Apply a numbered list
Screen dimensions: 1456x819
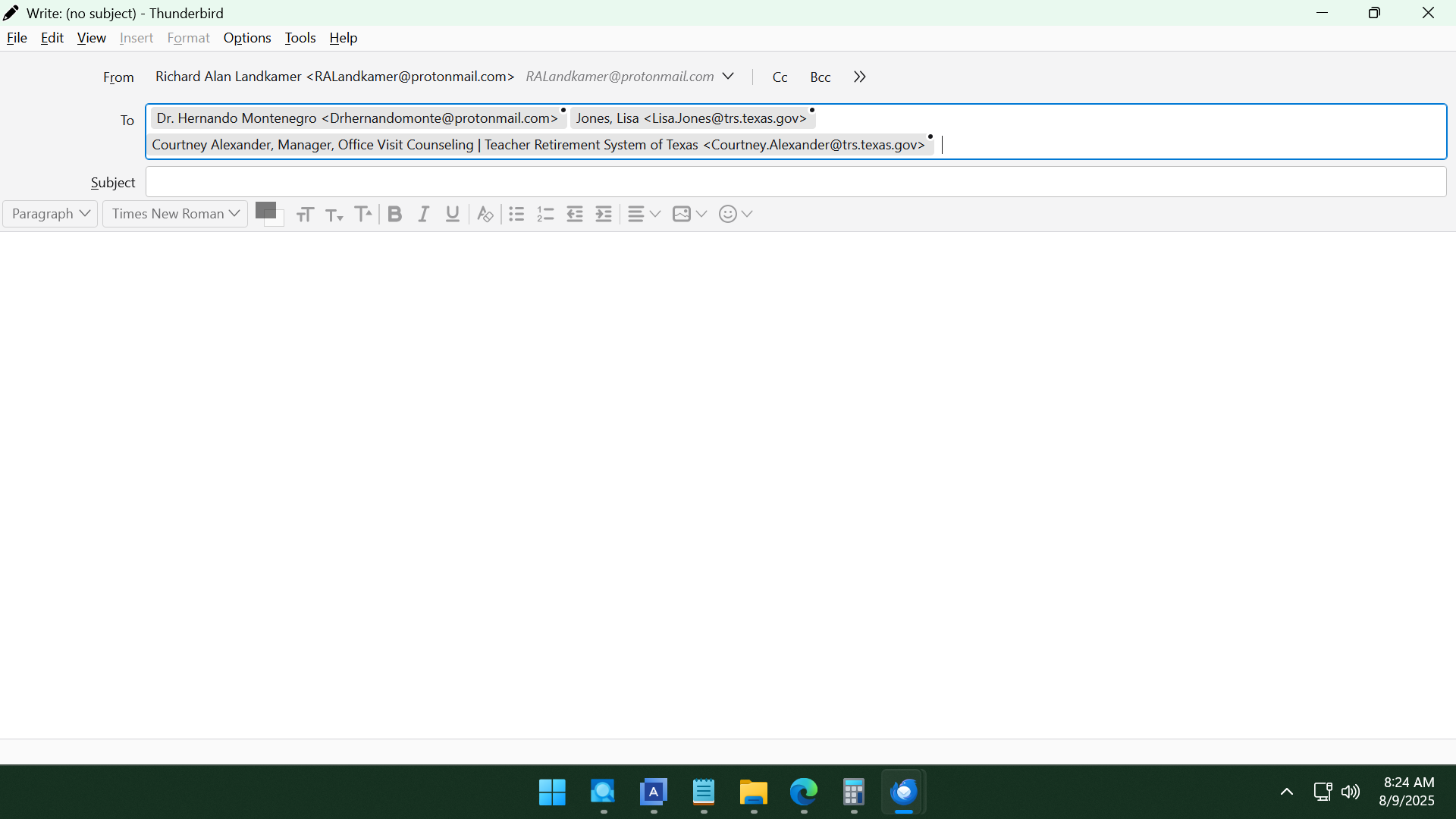click(545, 215)
